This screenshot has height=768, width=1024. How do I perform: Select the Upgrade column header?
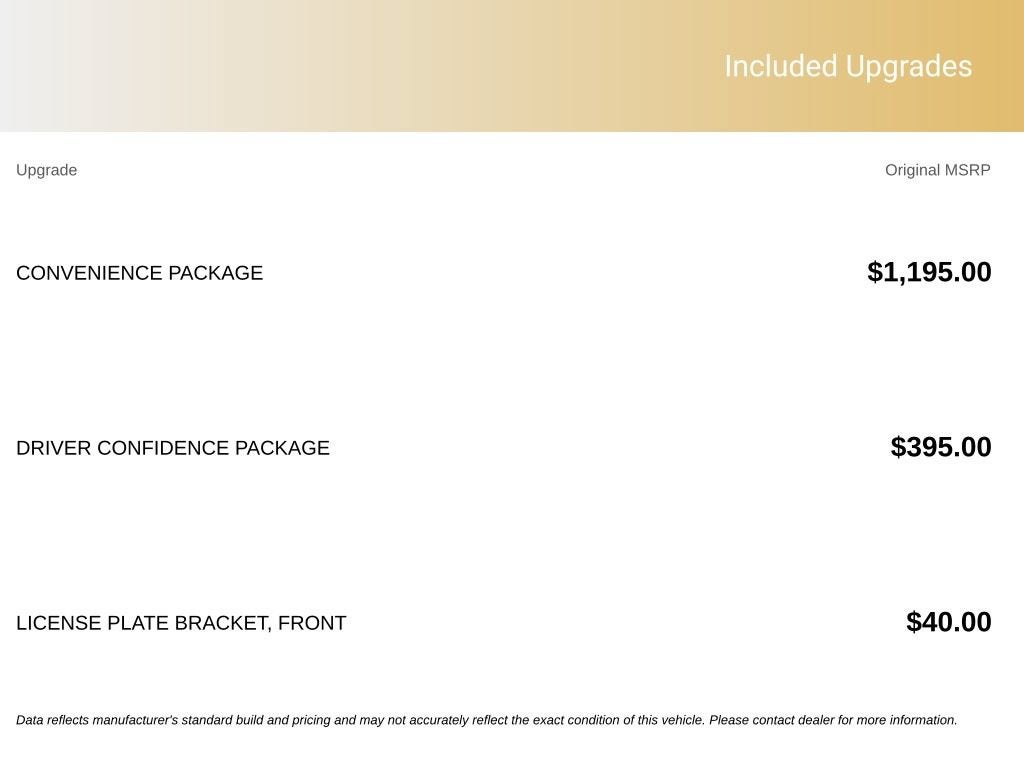46,170
